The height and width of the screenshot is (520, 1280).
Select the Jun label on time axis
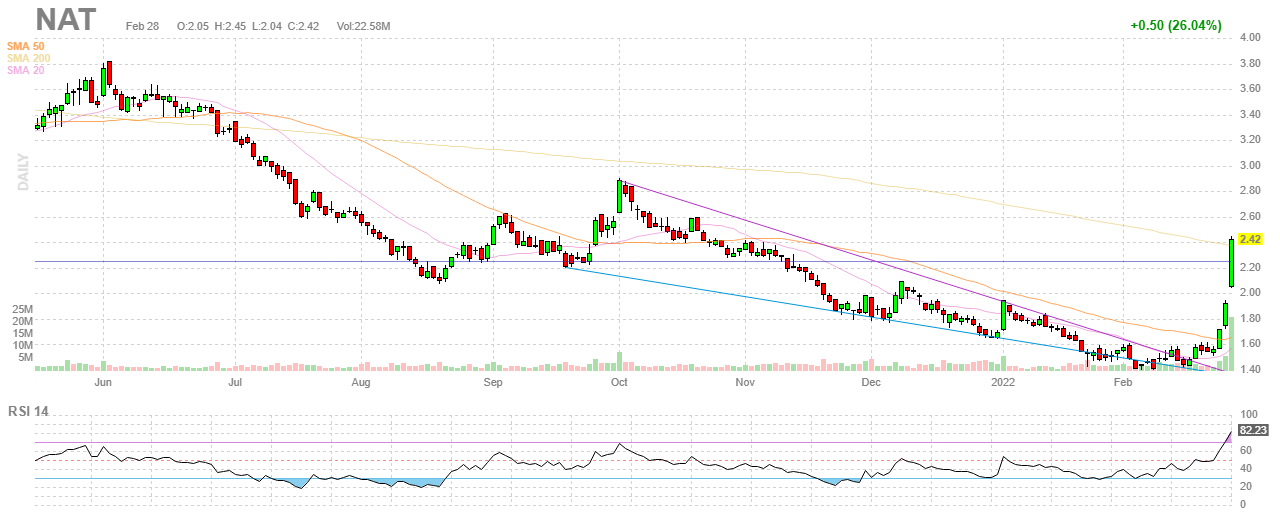102,382
